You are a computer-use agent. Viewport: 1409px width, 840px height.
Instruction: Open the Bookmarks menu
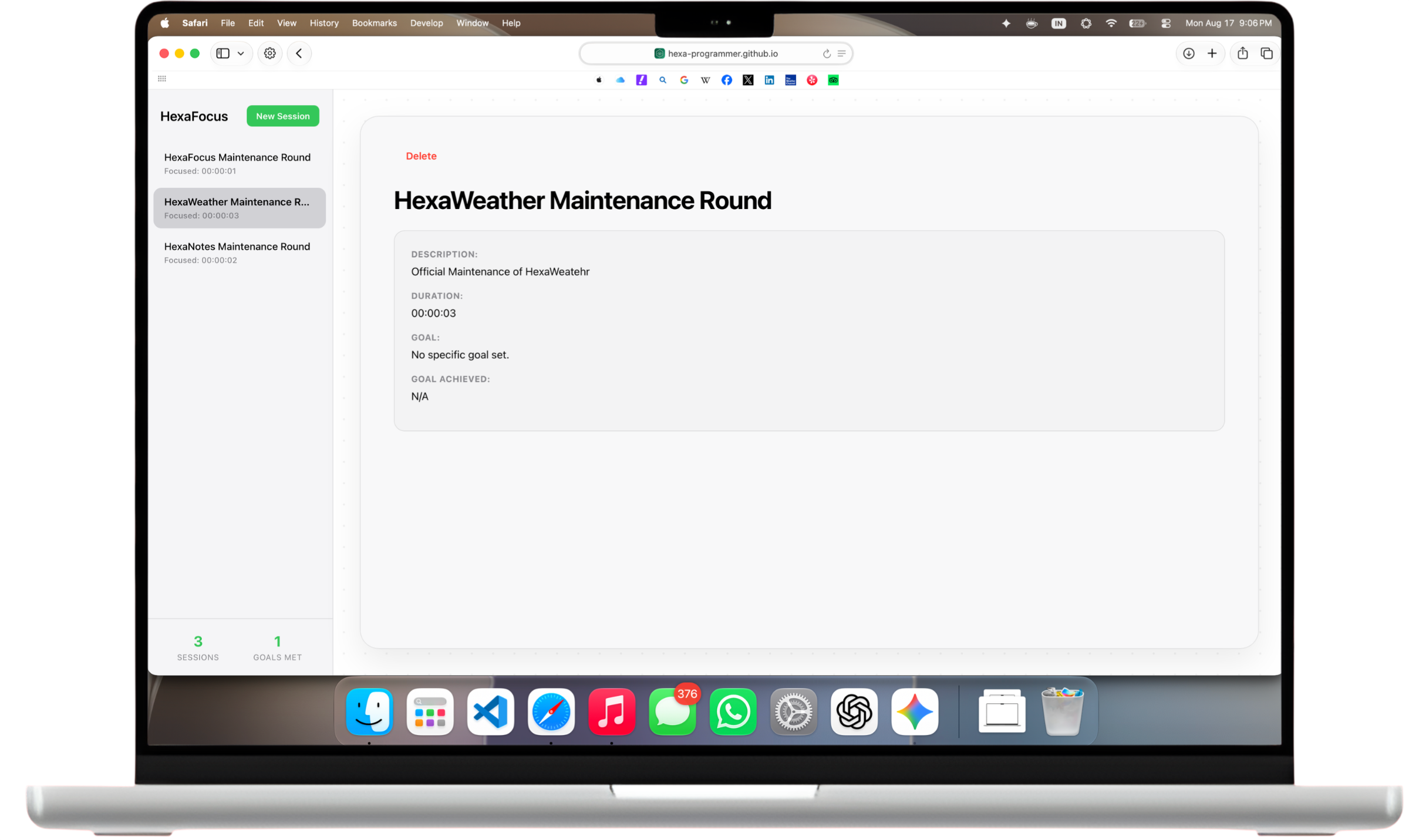pos(374,23)
